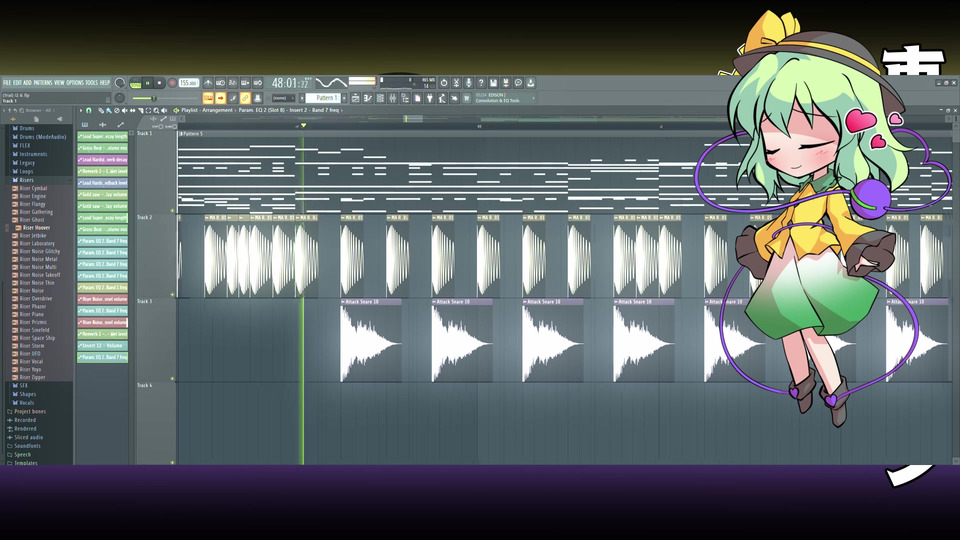The height and width of the screenshot is (540, 960).
Task: Select the playlist delete tool
Action: coord(117,110)
